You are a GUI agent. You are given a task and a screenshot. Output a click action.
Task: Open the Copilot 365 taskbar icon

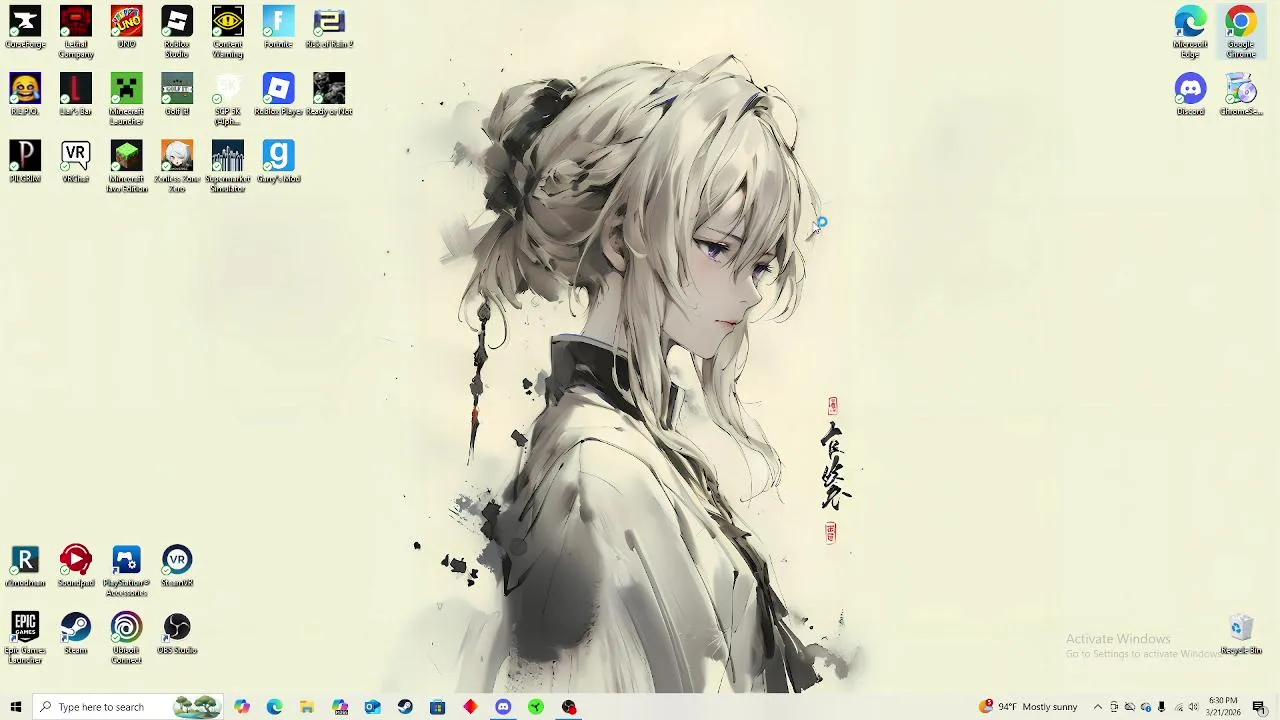tap(340, 707)
